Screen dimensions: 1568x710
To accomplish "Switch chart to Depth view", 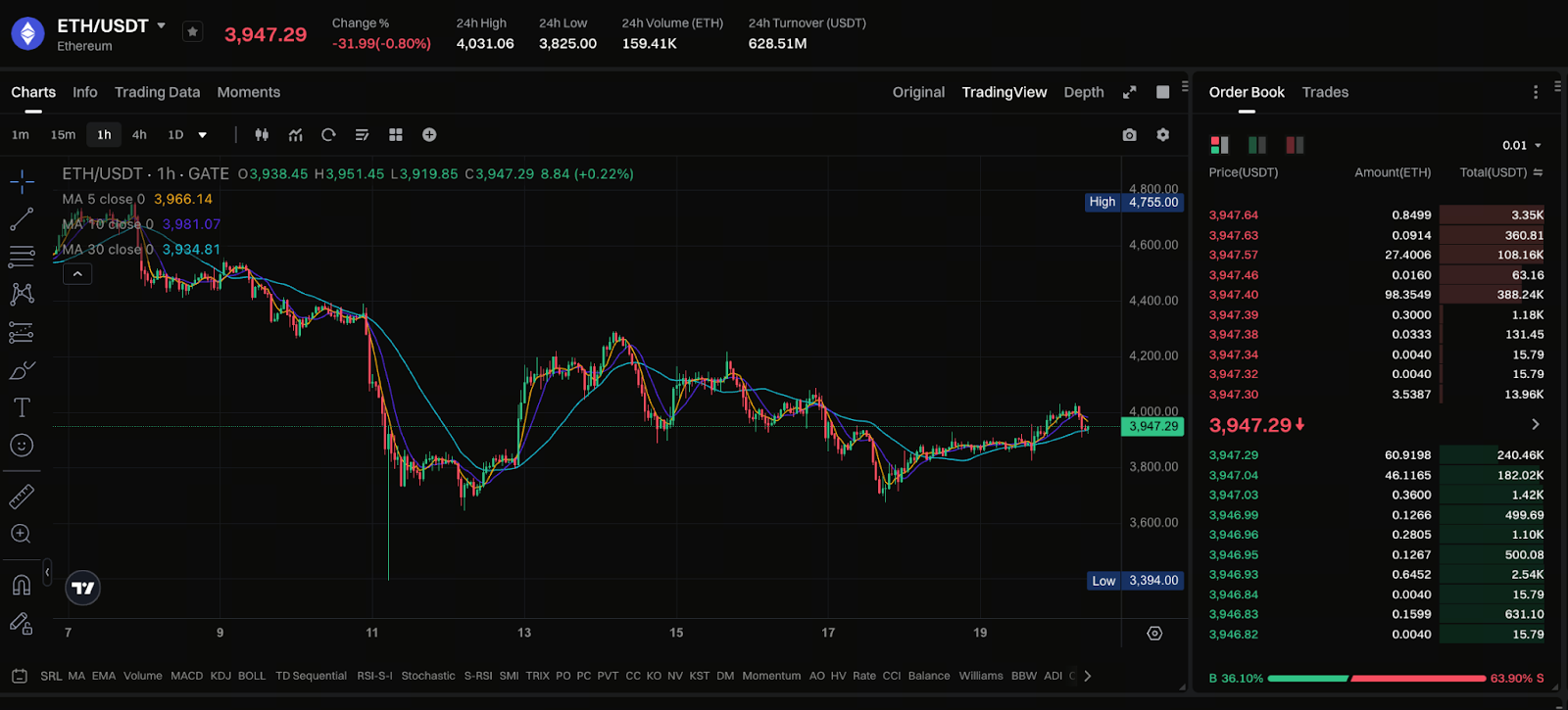I will click(x=1084, y=92).
